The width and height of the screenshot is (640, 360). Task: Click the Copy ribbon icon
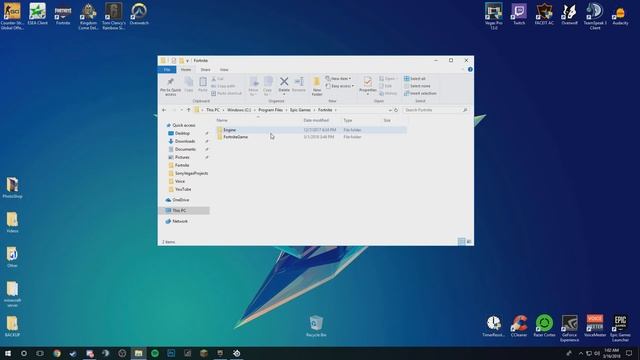click(x=189, y=84)
